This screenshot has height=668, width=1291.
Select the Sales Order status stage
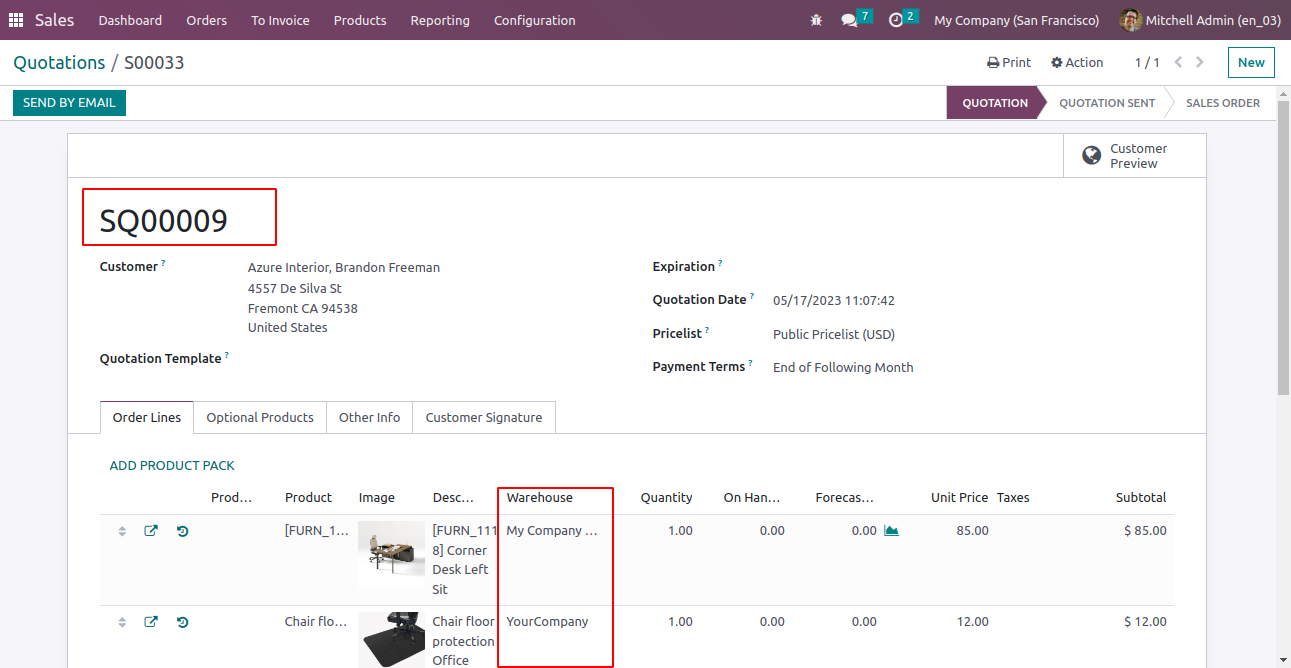click(1222, 103)
